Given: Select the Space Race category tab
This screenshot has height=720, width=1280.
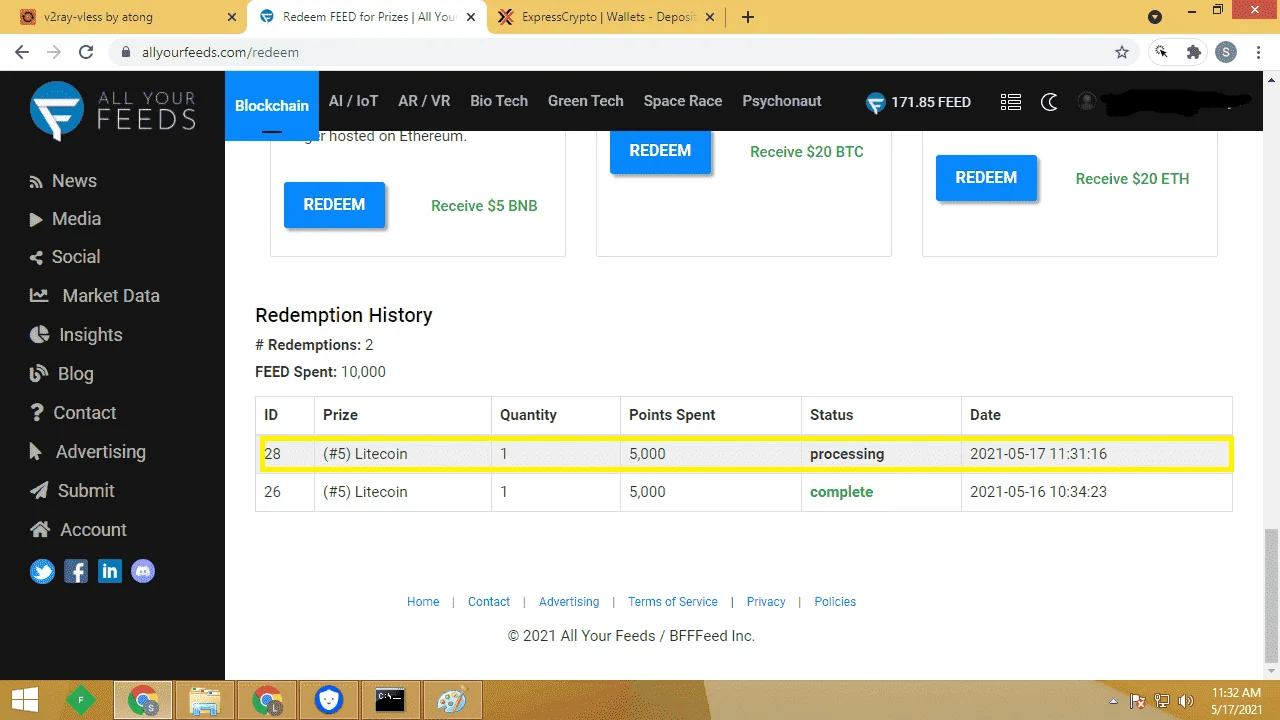Looking at the screenshot, I should click(x=683, y=101).
